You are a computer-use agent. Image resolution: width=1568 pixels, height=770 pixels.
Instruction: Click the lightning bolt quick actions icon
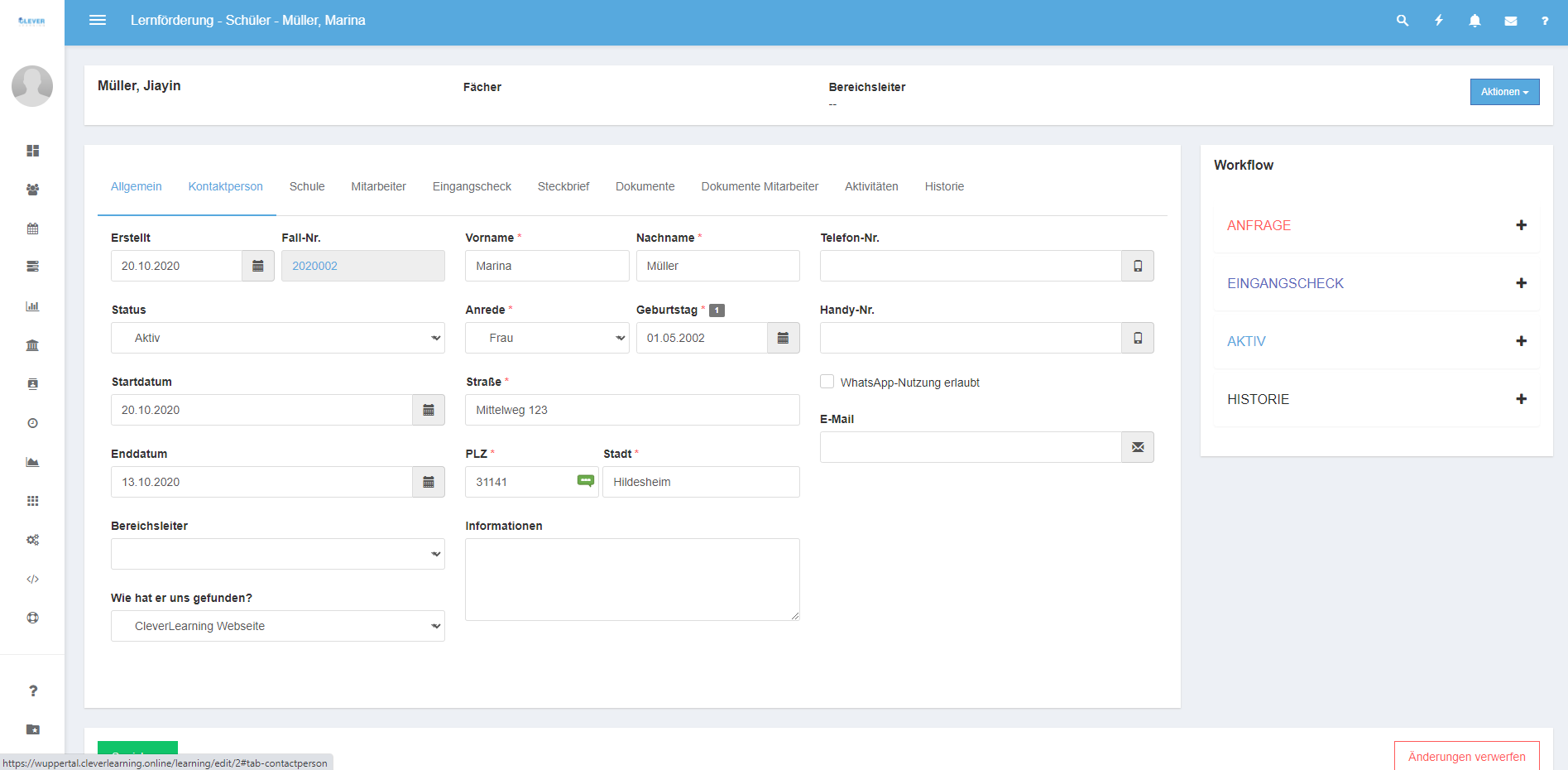[1439, 21]
